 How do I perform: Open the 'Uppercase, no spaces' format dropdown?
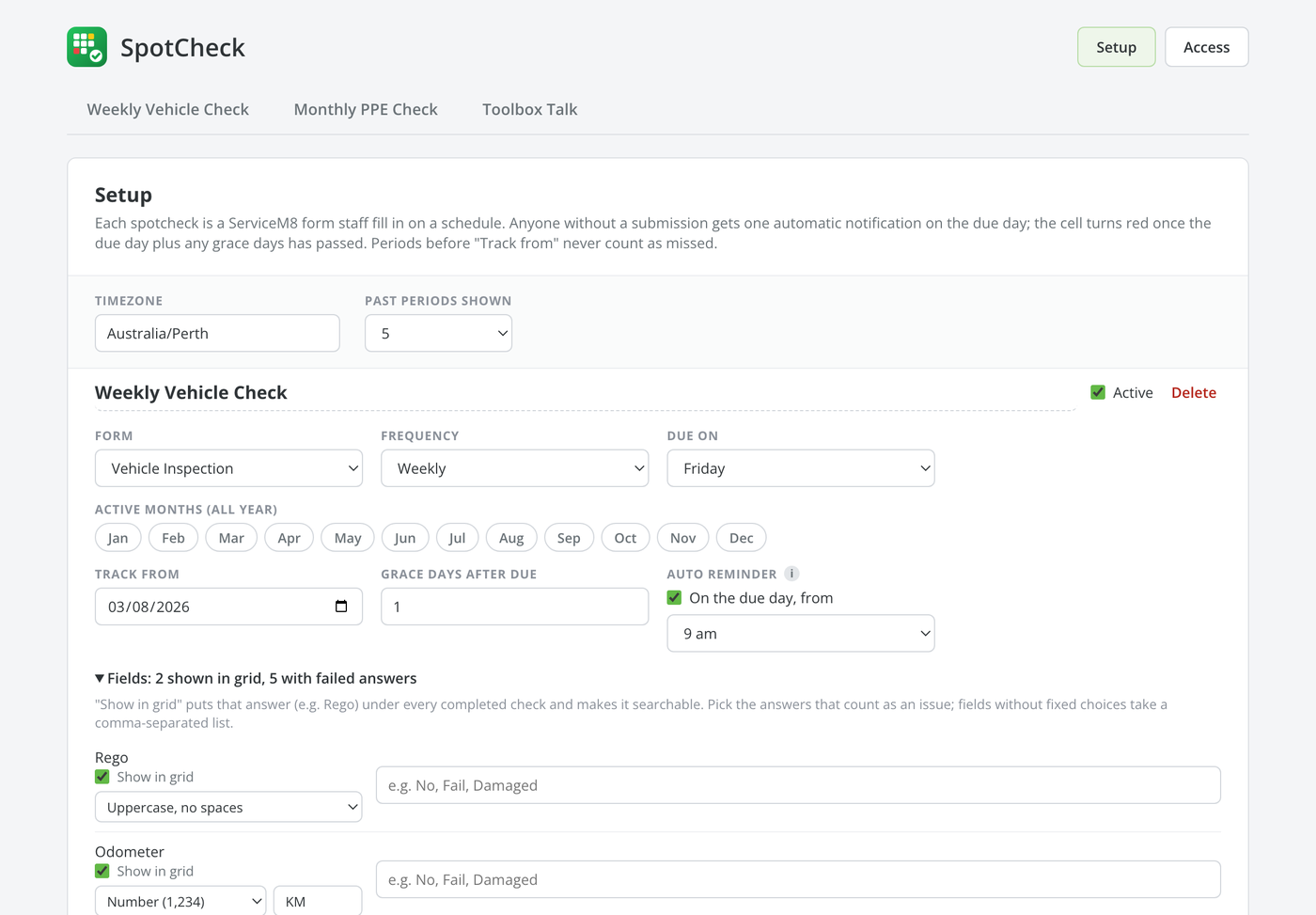pyautogui.click(x=228, y=807)
